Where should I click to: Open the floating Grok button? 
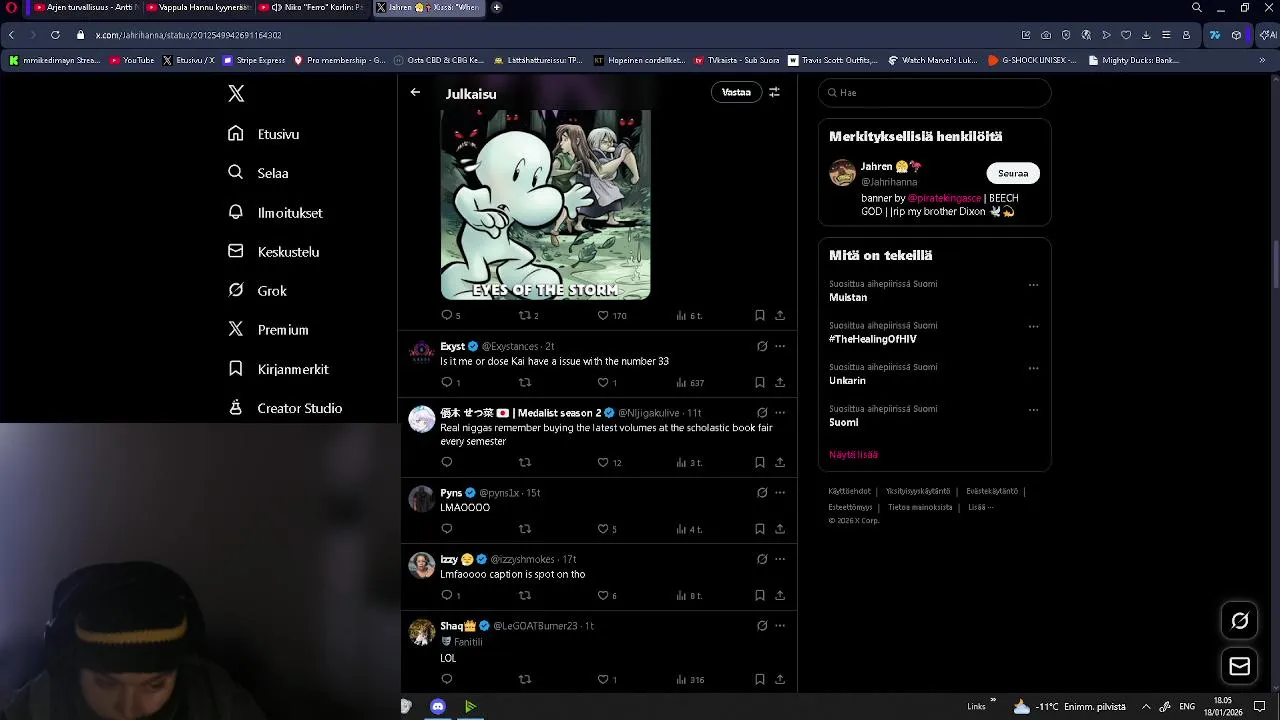[1239, 621]
